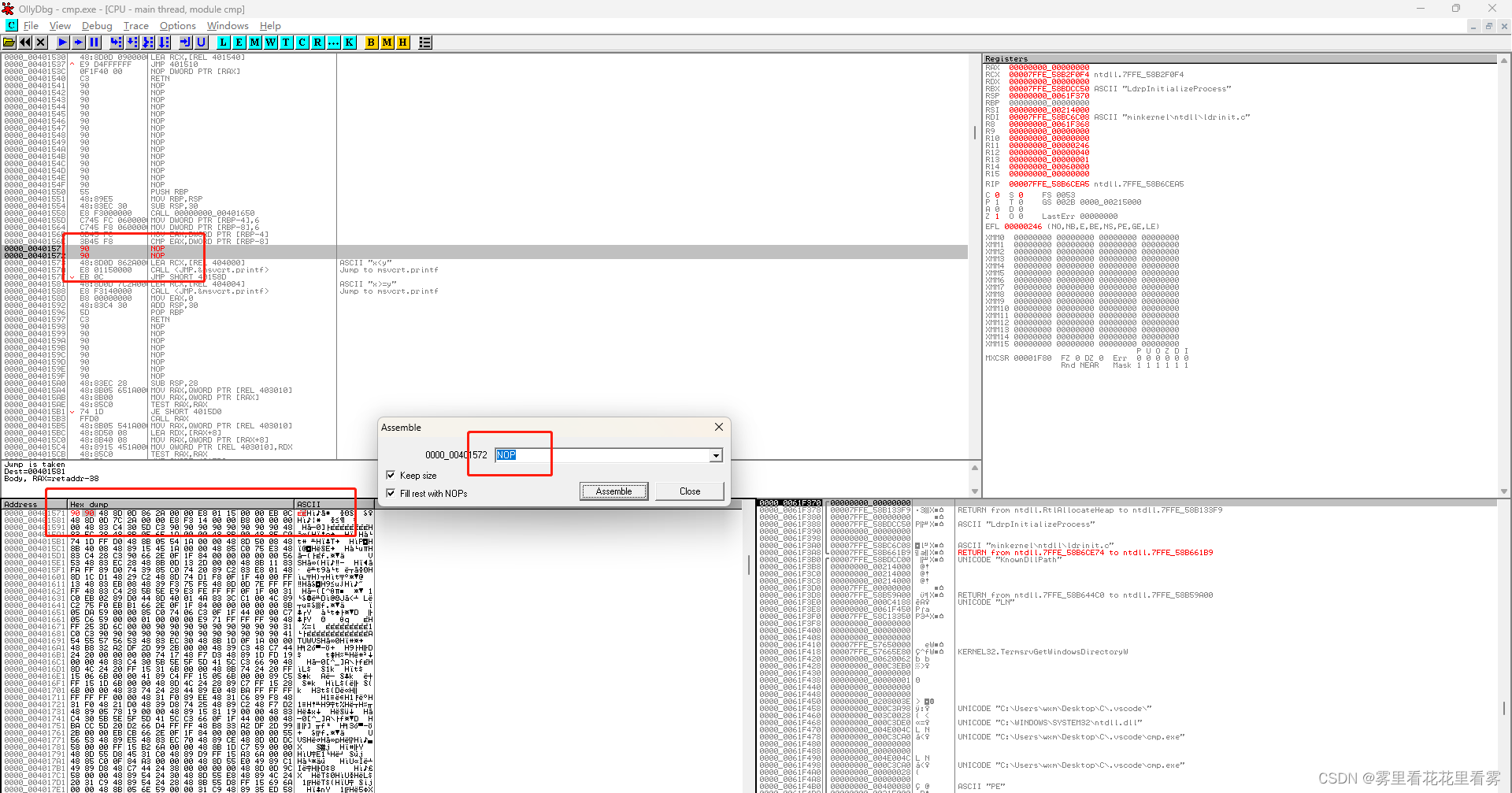Screen dimensions: 1512x793
Task: Click the Registers pane header
Action: pos(1240,58)
